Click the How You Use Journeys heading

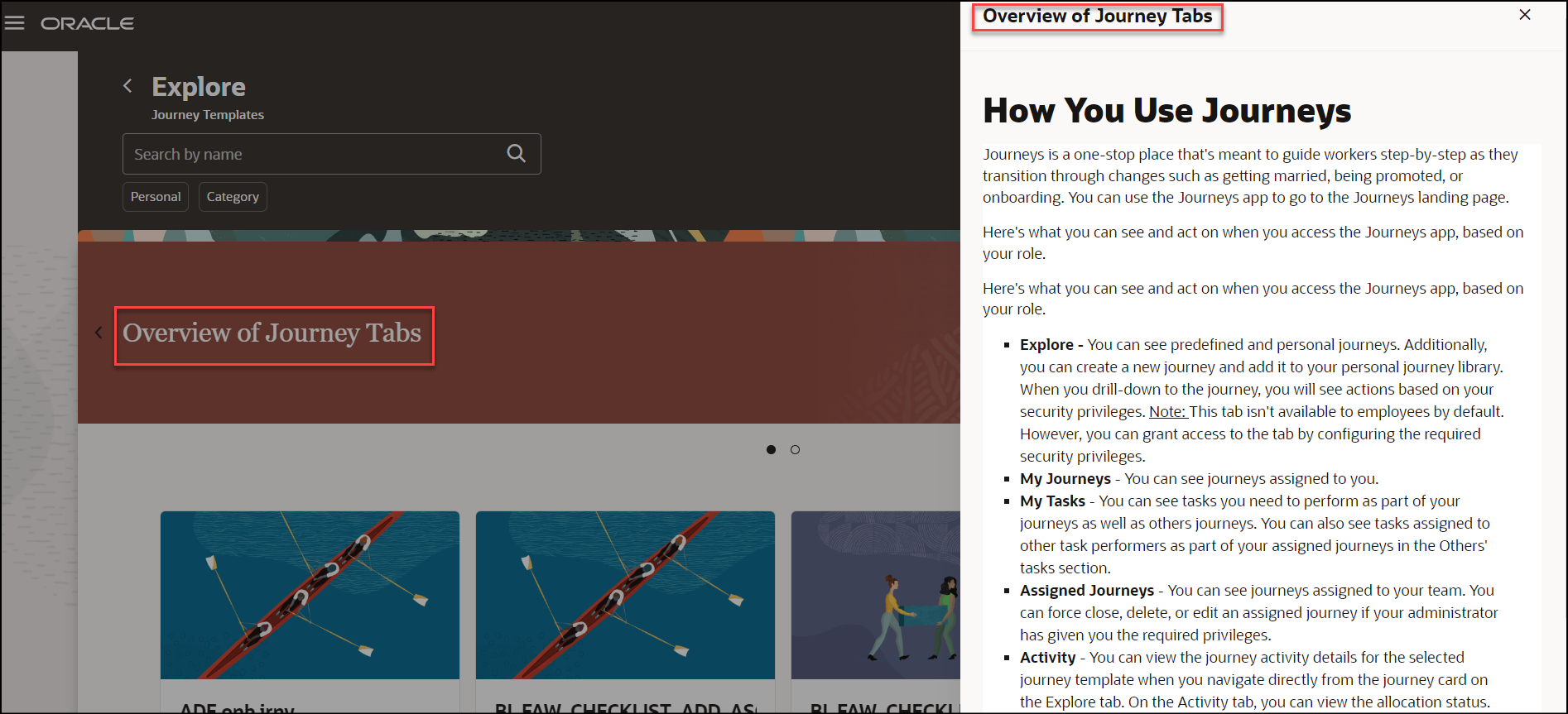click(1167, 111)
